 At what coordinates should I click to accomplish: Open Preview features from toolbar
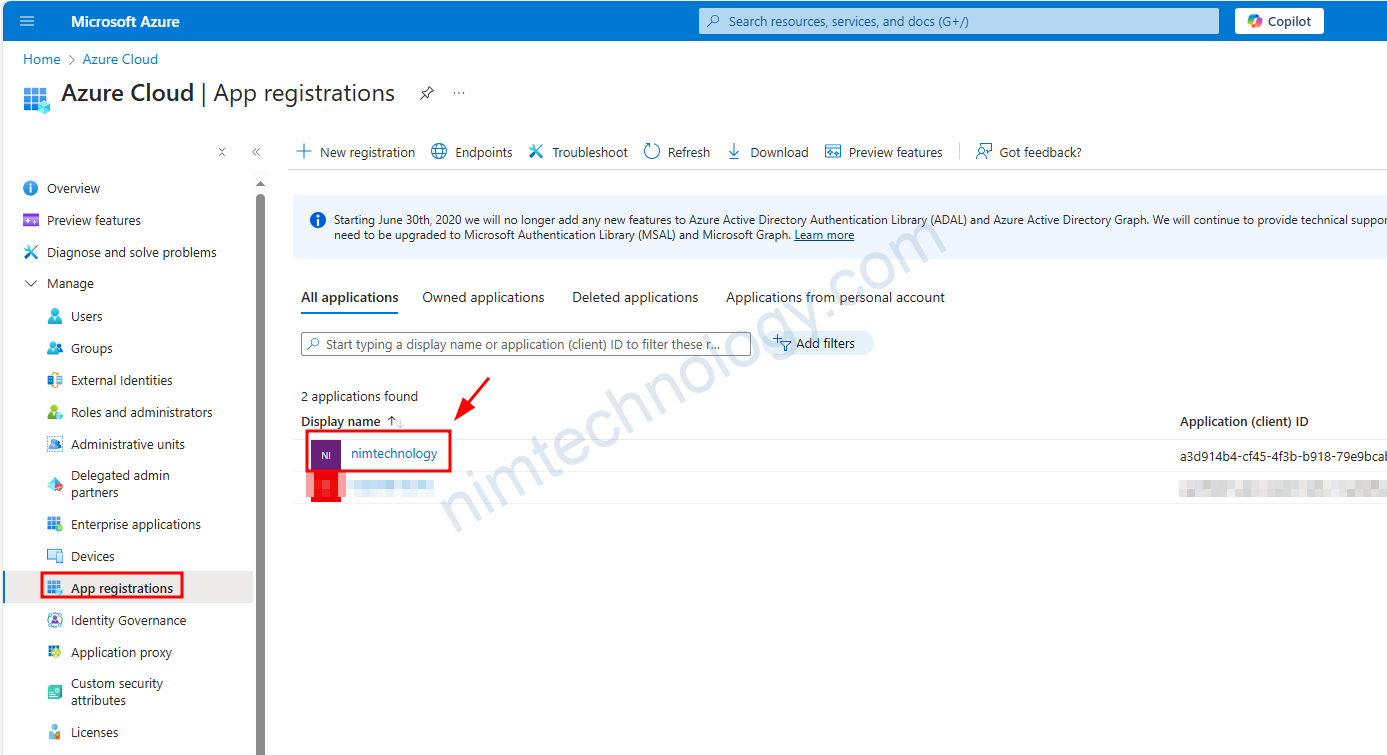point(884,152)
